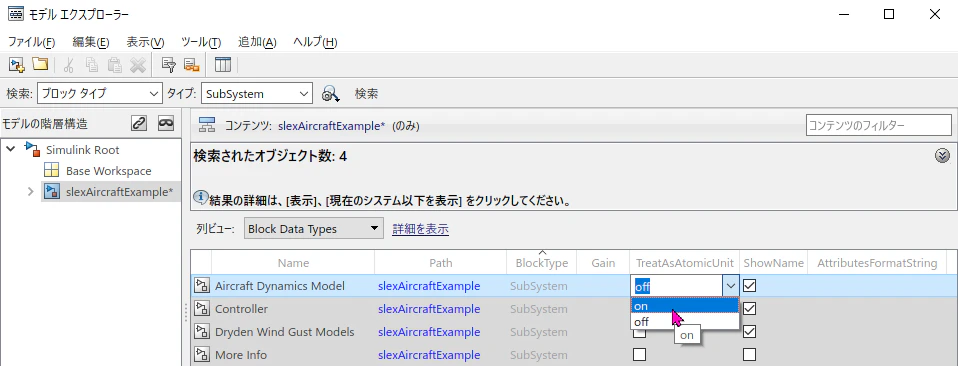Viewport: 958px width, 366px height.
Task: Open the search-by ブロック タイプ dropdown
Action: 100,93
